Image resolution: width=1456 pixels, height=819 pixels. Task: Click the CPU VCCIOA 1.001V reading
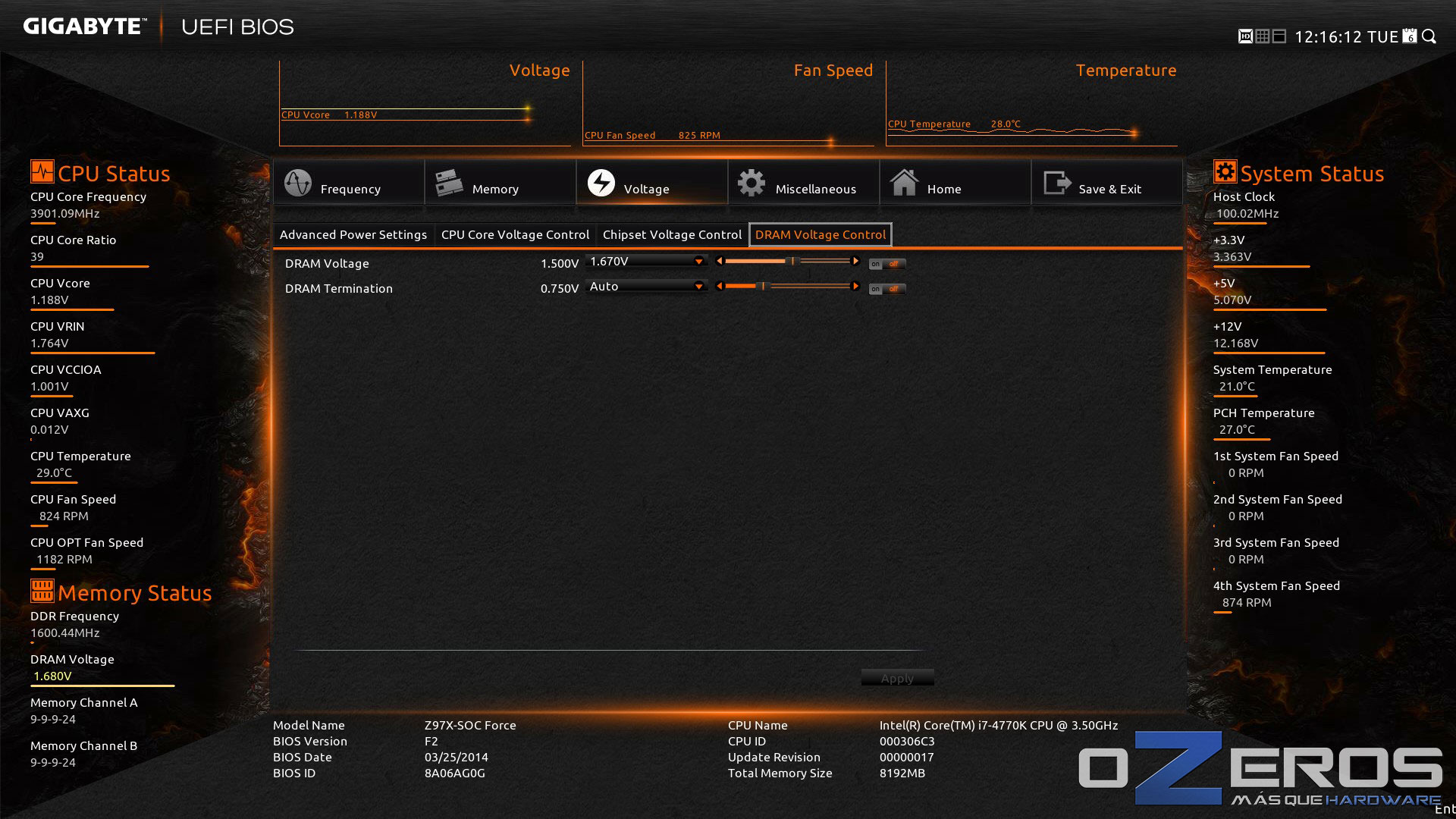(x=49, y=387)
